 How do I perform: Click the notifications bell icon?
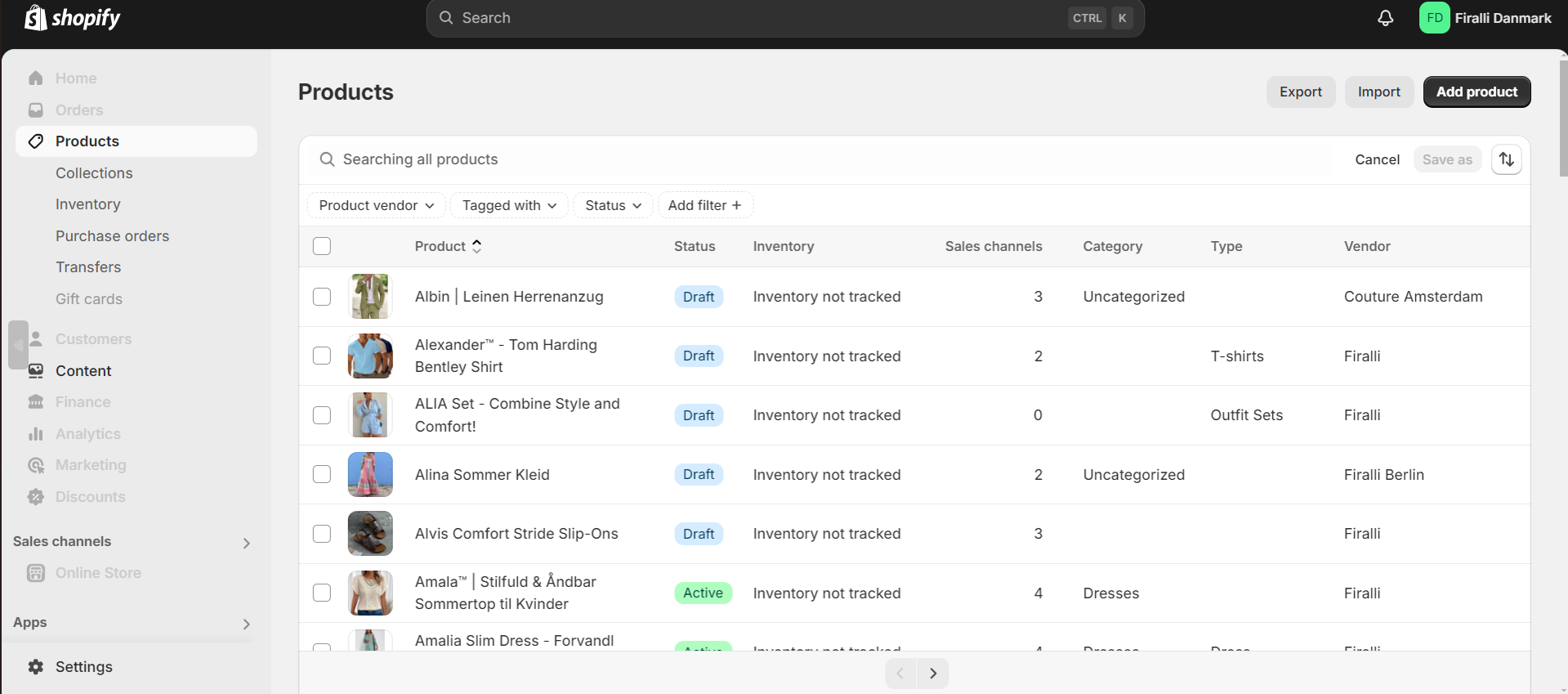pyautogui.click(x=1385, y=18)
